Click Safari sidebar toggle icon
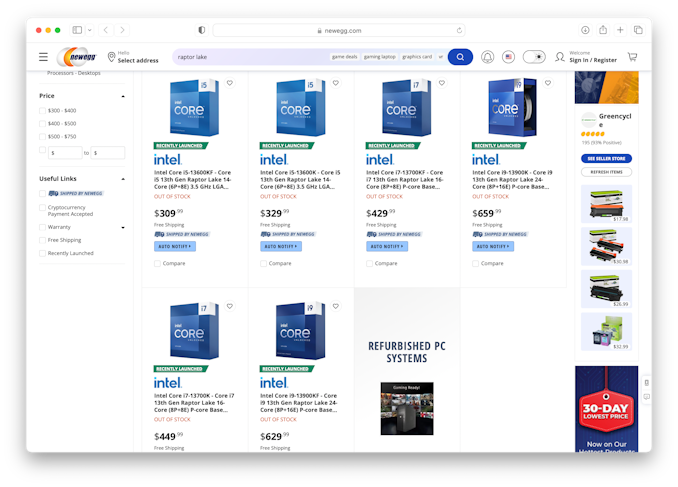 click(x=77, y=30)
